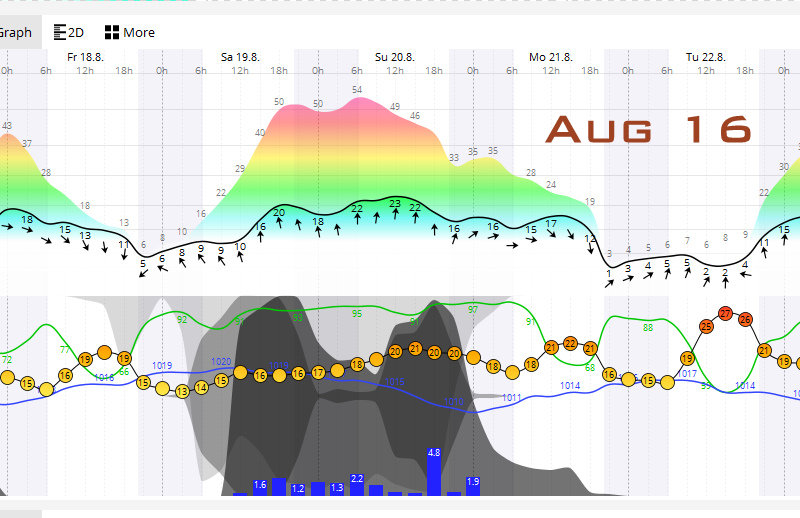Screen dimensions: 800x518
Task: Click the 25 degree temperature circle on Tuesday
Action: click(x=707, y=325)
